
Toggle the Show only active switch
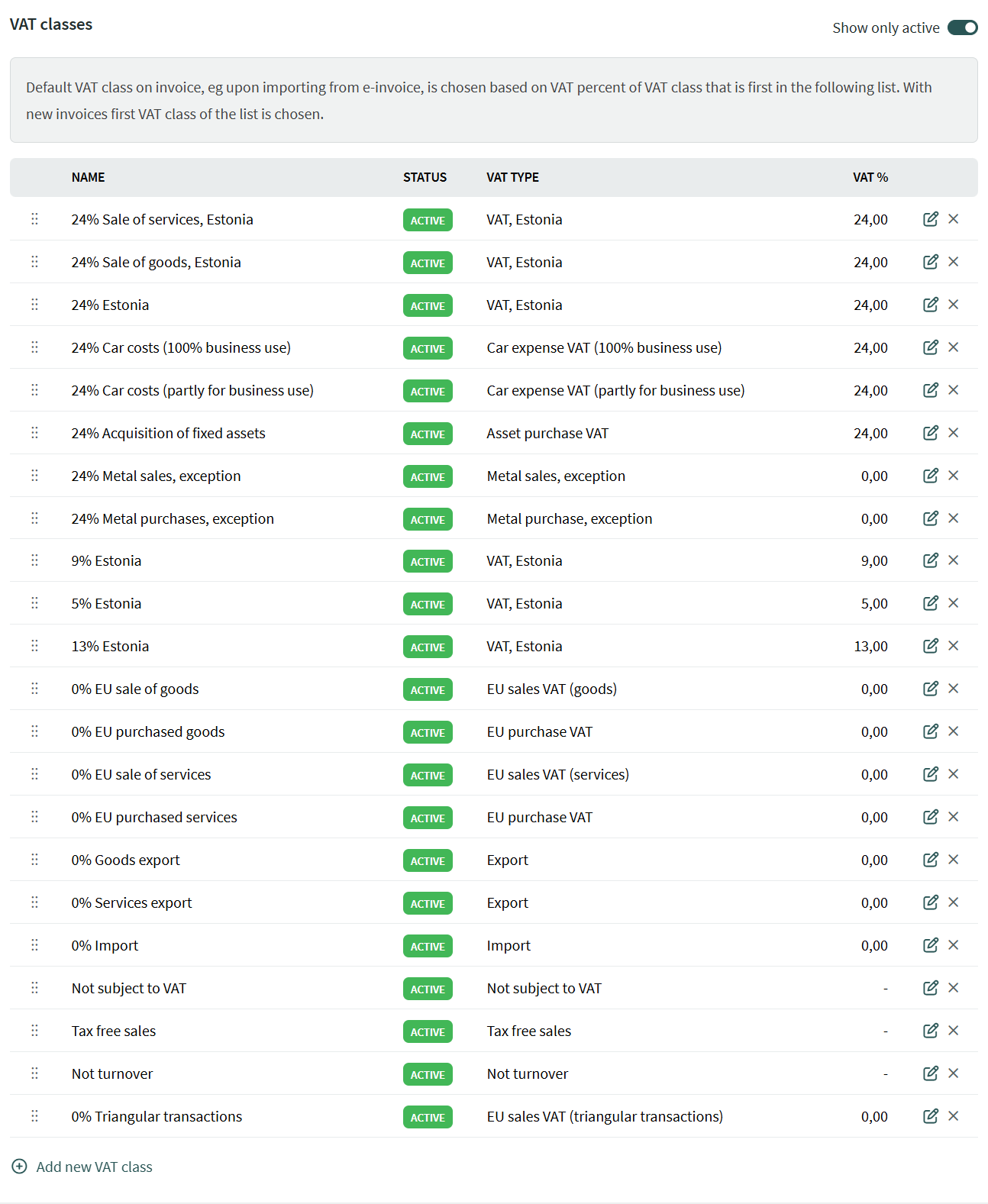pyautogui.click(x=962, y=27)
